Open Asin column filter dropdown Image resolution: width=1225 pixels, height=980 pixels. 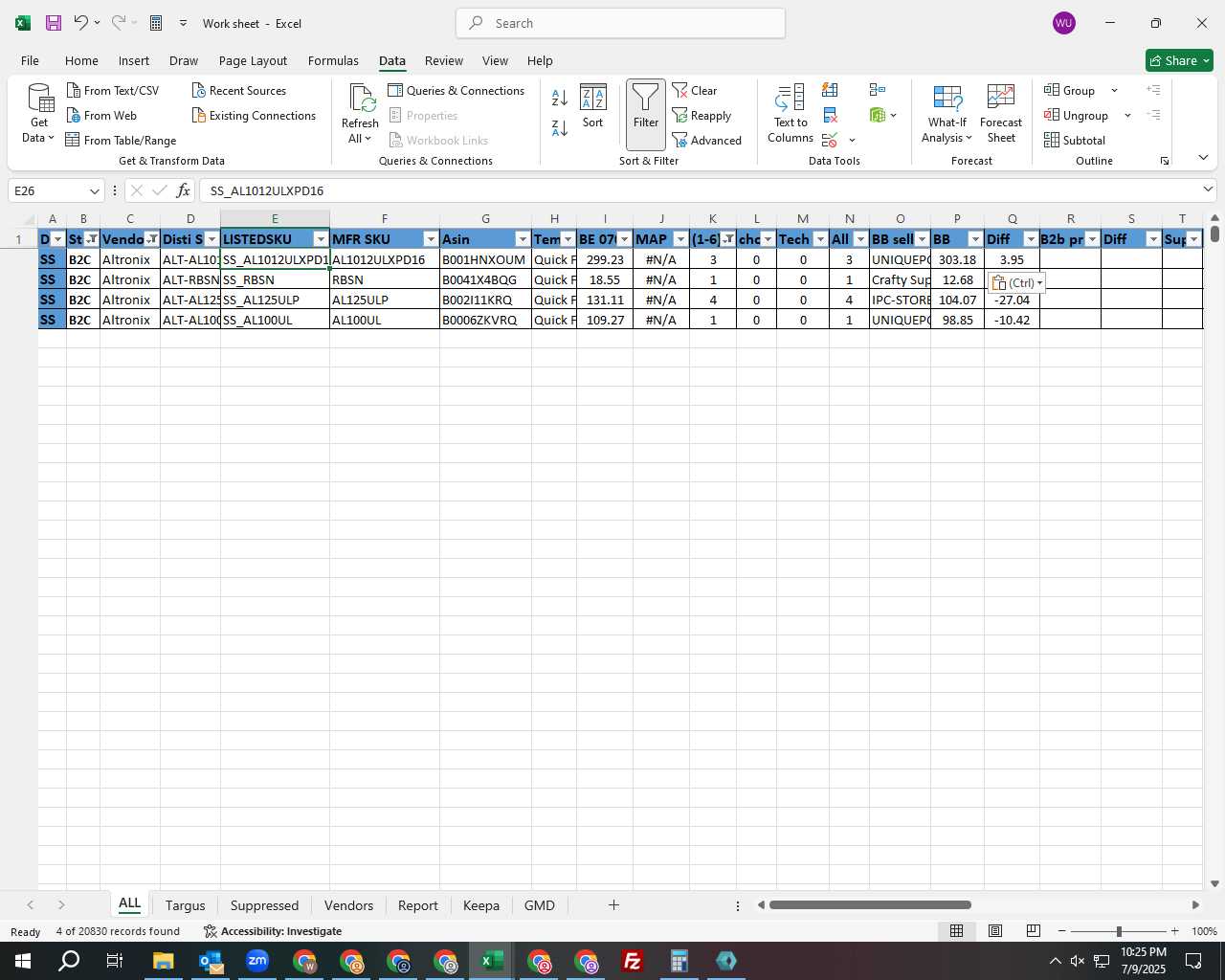(523, 239)
